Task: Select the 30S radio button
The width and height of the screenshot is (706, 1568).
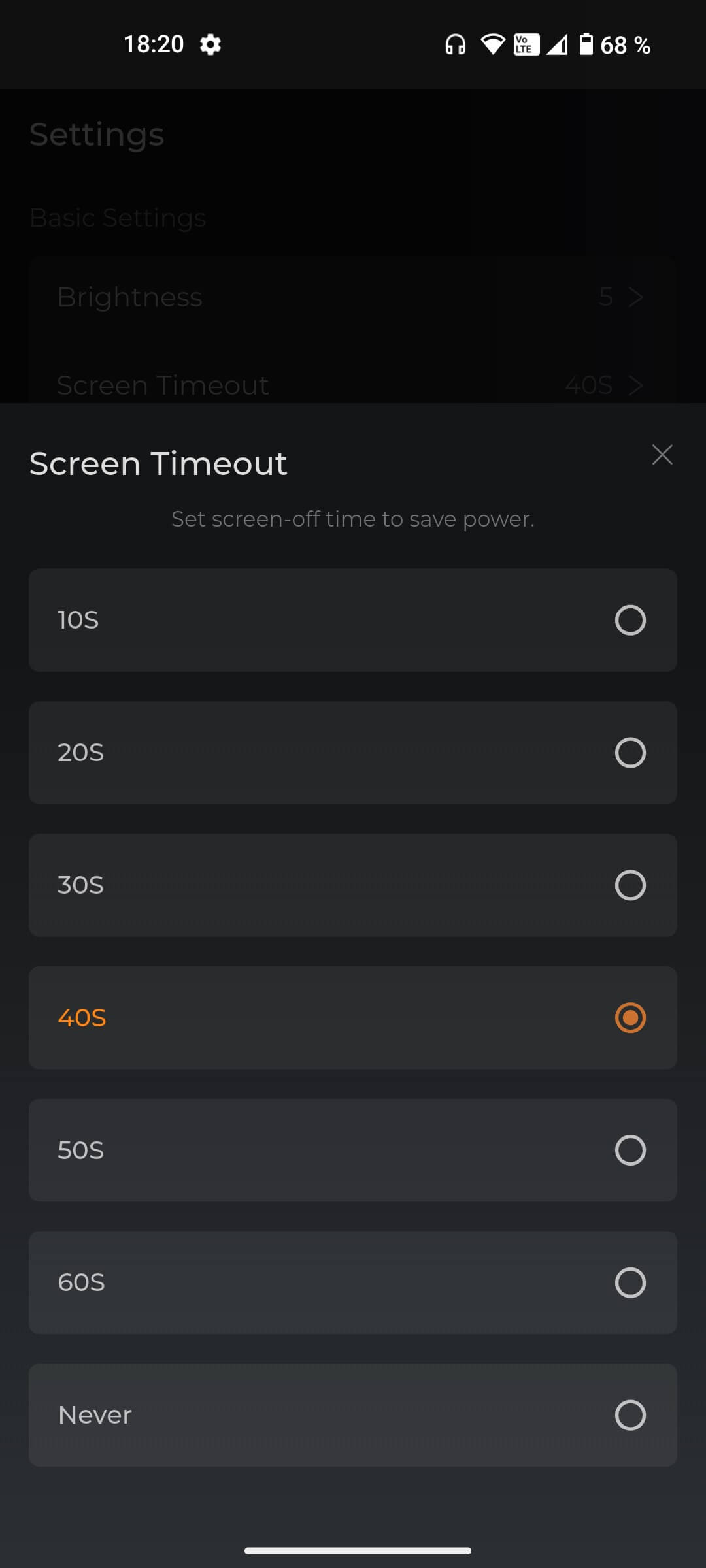Action: tap(630, 885)
